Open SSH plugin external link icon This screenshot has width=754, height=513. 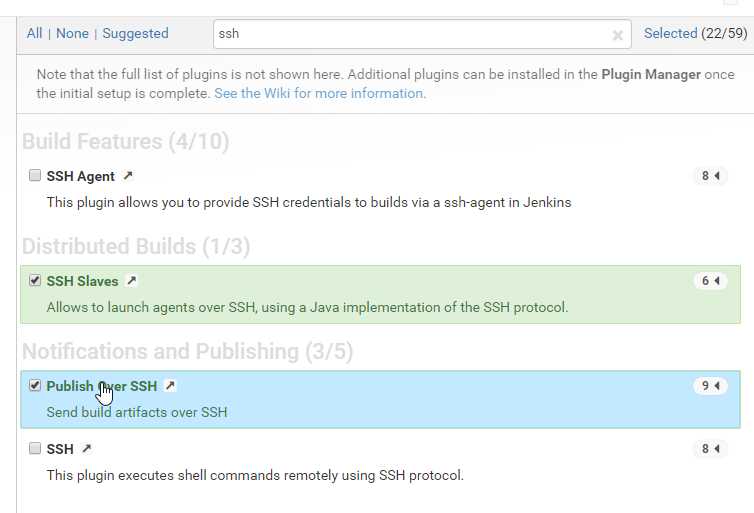pos(87,449)
